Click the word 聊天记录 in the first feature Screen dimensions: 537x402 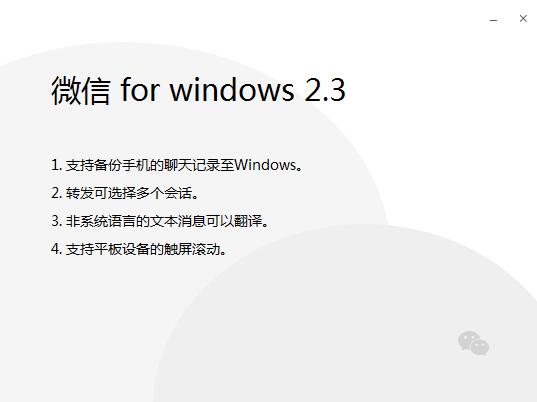192,165
